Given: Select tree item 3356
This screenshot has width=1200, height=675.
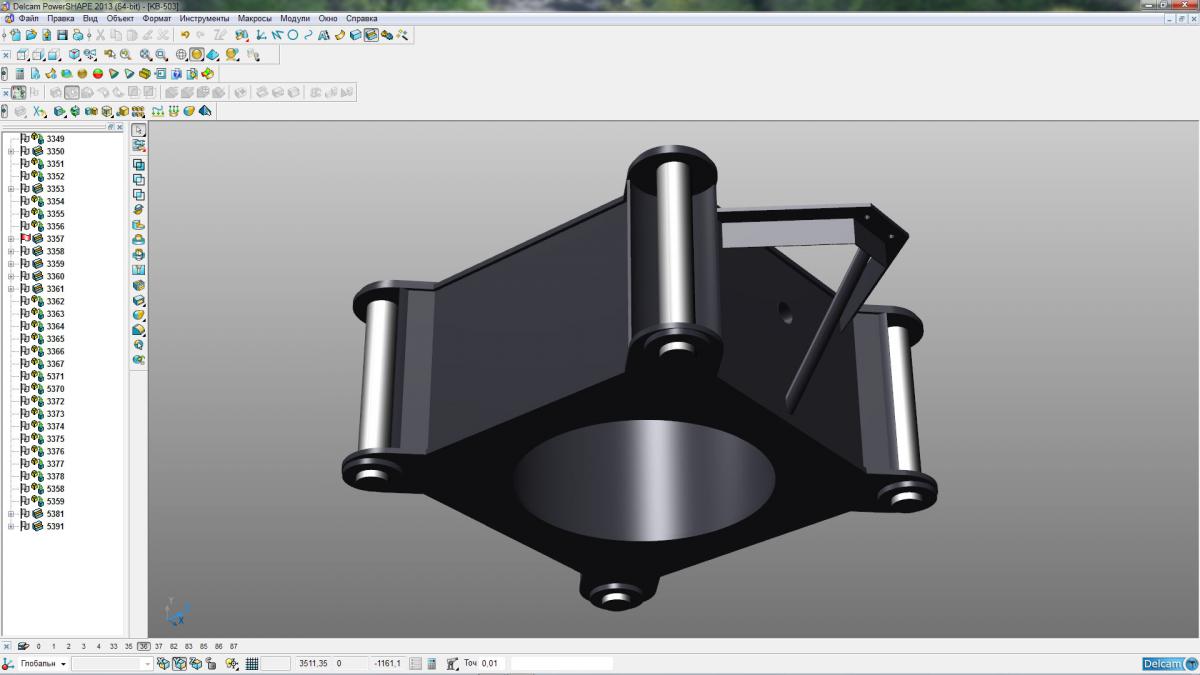Looking at the screenshot, I should pyautogui.click(x=55, y=226).
